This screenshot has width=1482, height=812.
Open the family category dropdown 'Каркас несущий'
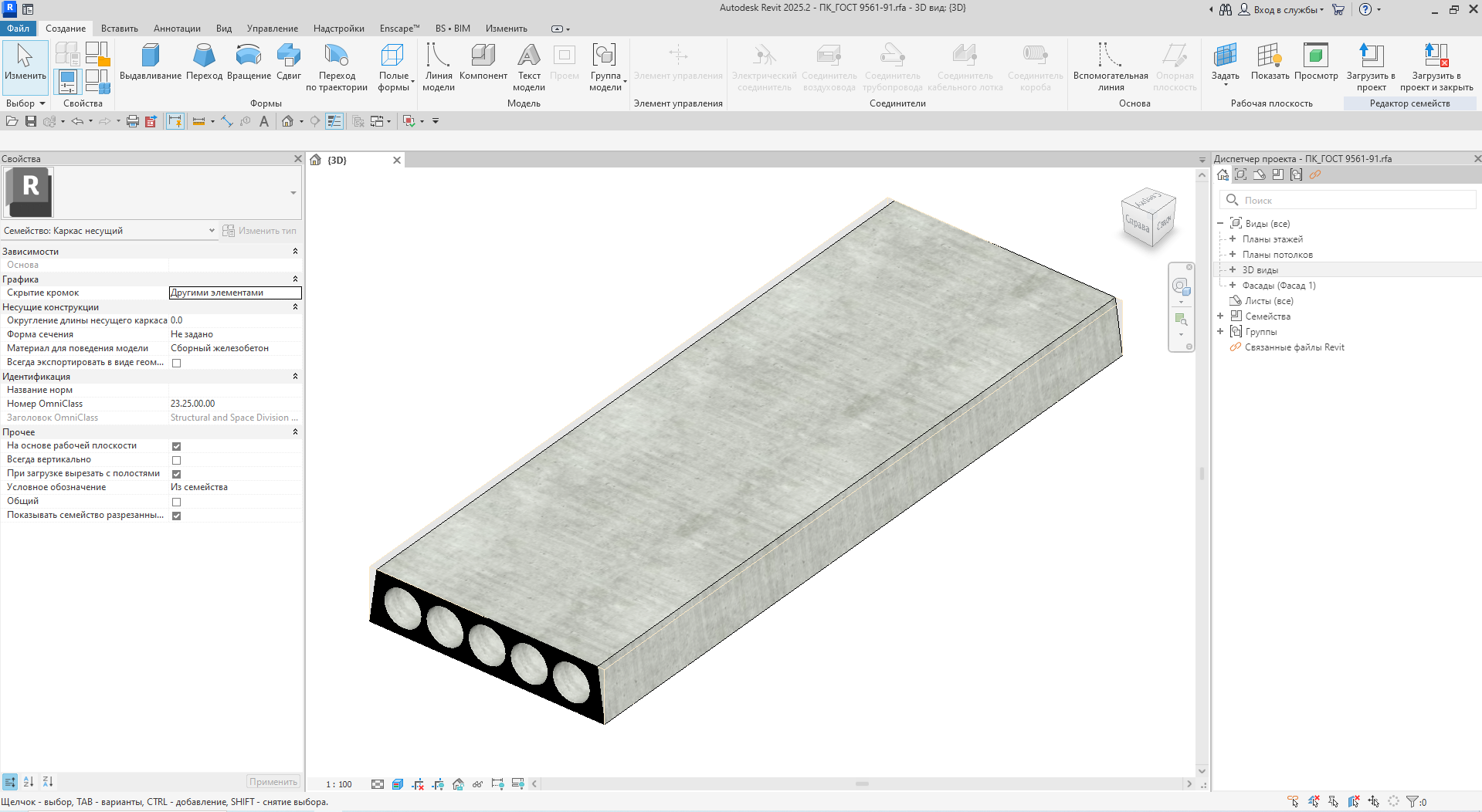[212, 231]
